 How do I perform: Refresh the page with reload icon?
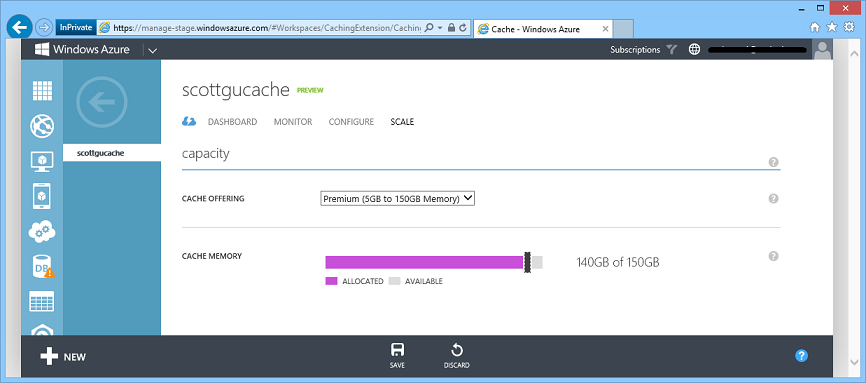click(x=463, y=28)
